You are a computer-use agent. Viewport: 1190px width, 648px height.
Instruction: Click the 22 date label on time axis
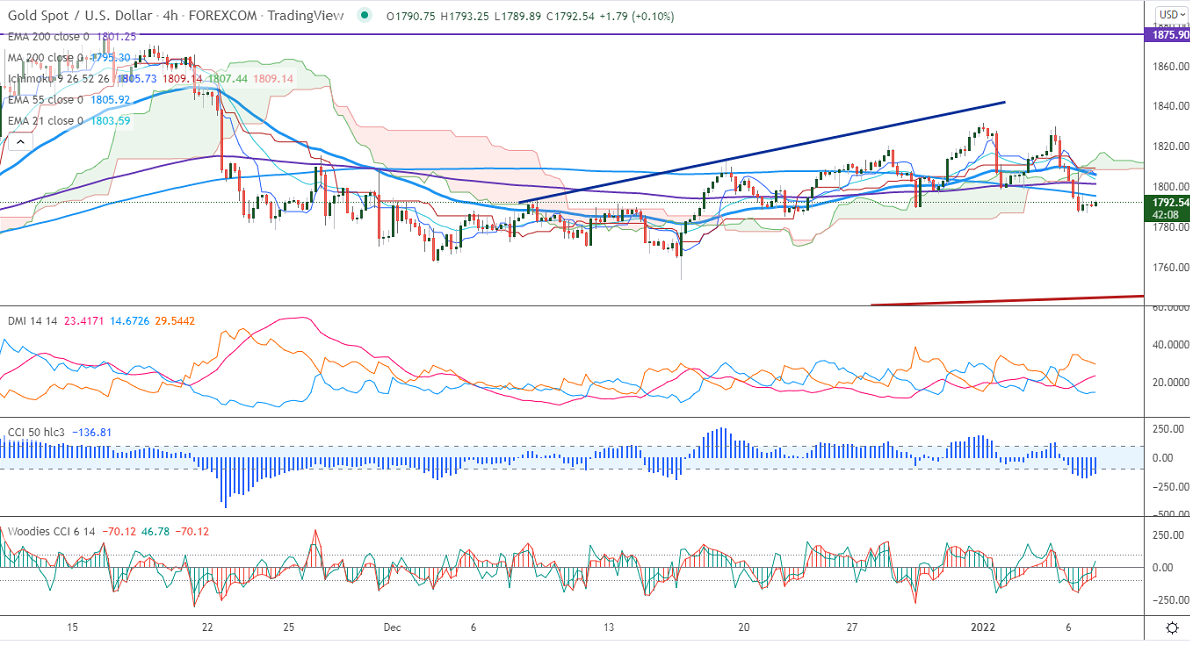207,628
